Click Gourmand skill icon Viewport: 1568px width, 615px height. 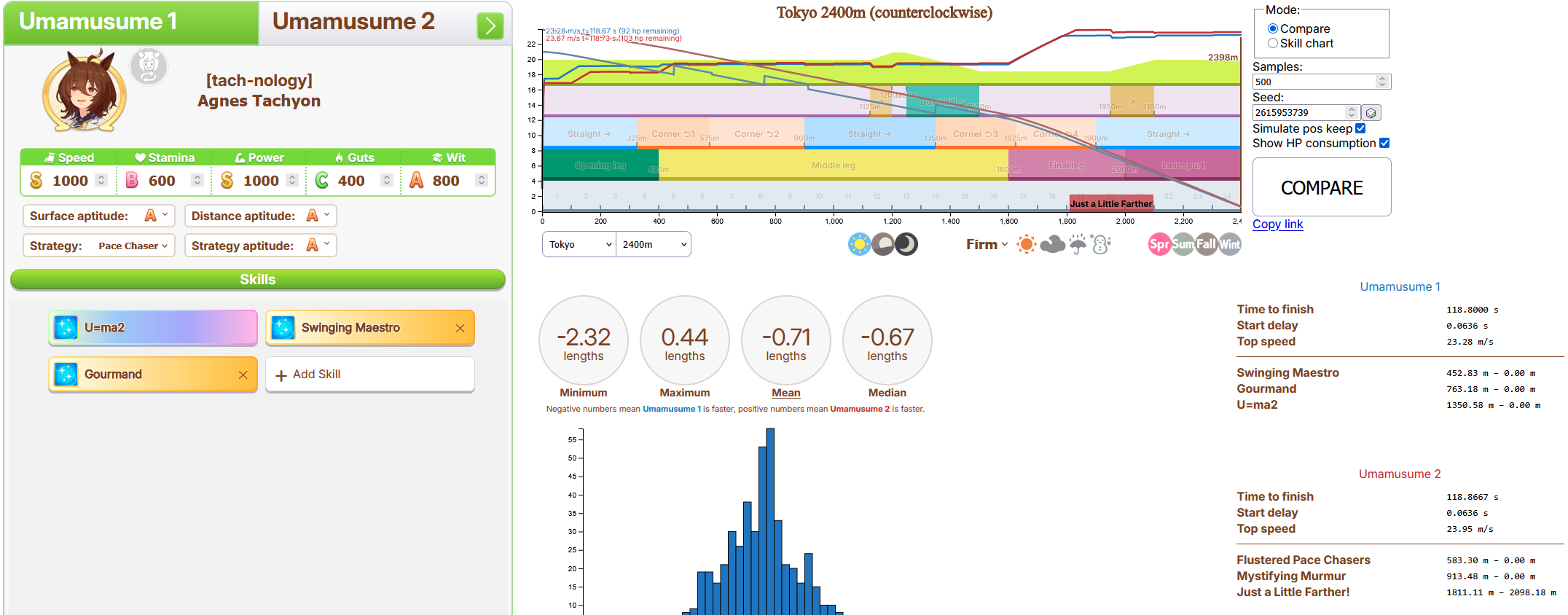coord(66,375)
